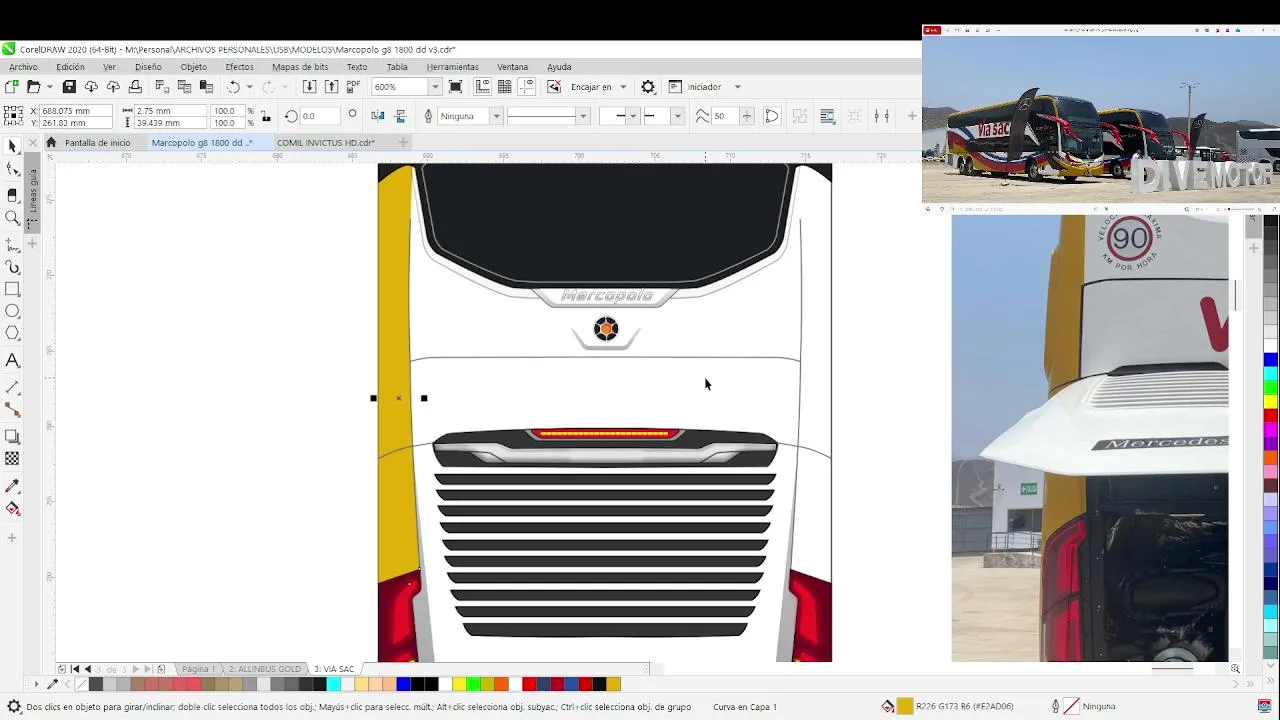1280x720 pixels.
Task: Open the start arrowhead dropdown
Action: click(633, 116)
